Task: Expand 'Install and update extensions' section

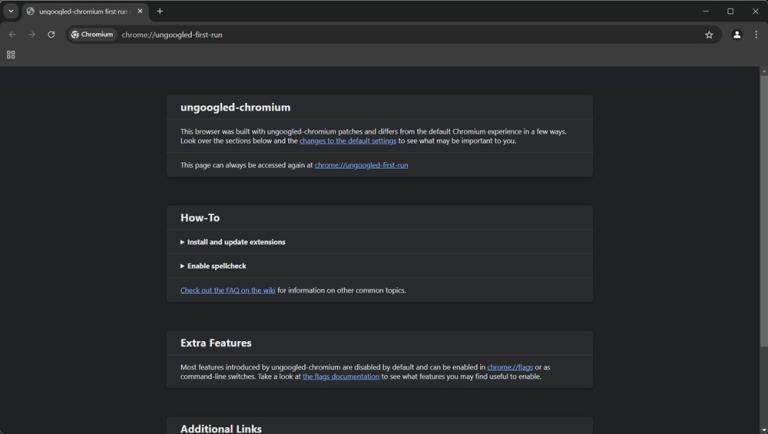Action: pos(233,242)
